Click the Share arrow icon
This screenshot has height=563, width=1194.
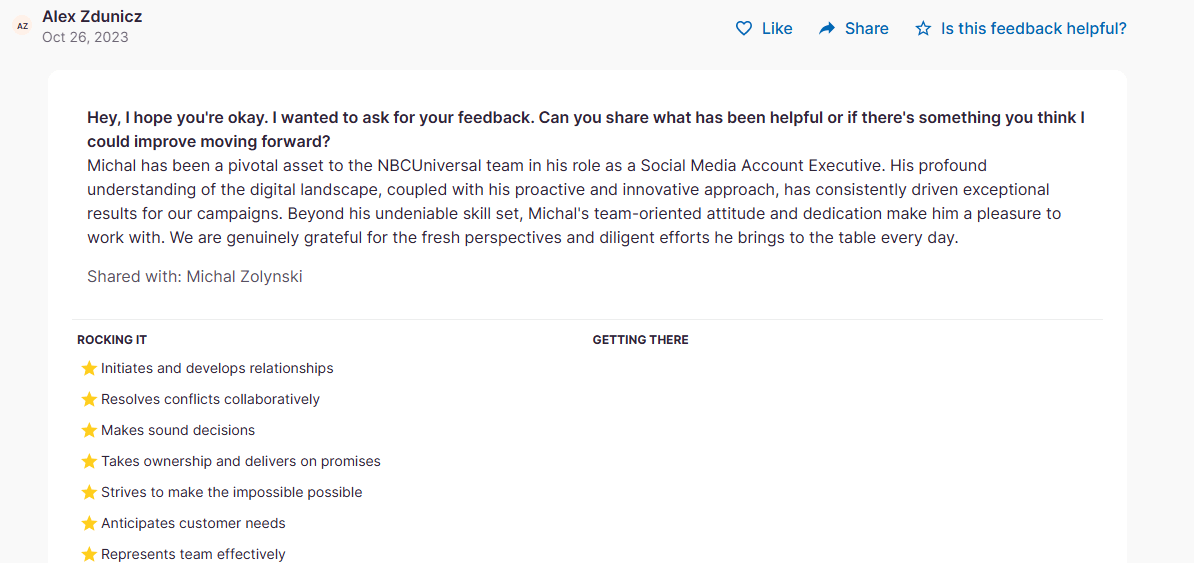827,28
